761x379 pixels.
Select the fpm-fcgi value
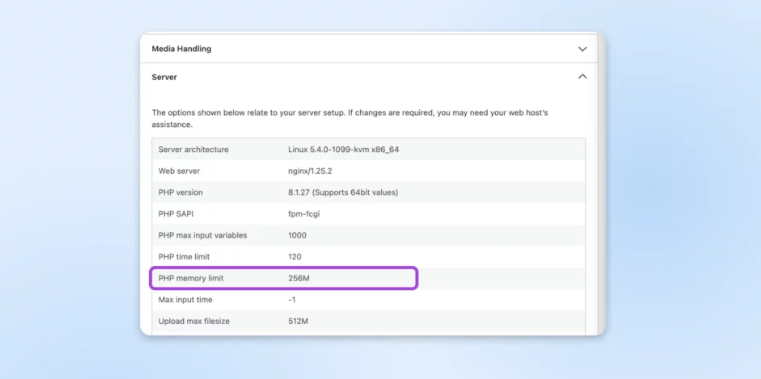point(304,214)
